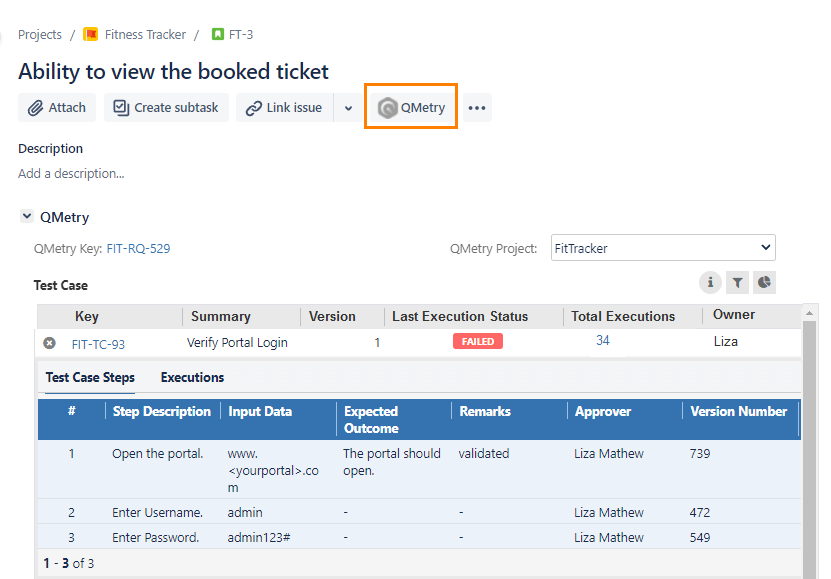Click the Fitness Tracker project icon
Image resolution: width=831 pixels, height=579 pixels.
[91, 34]
